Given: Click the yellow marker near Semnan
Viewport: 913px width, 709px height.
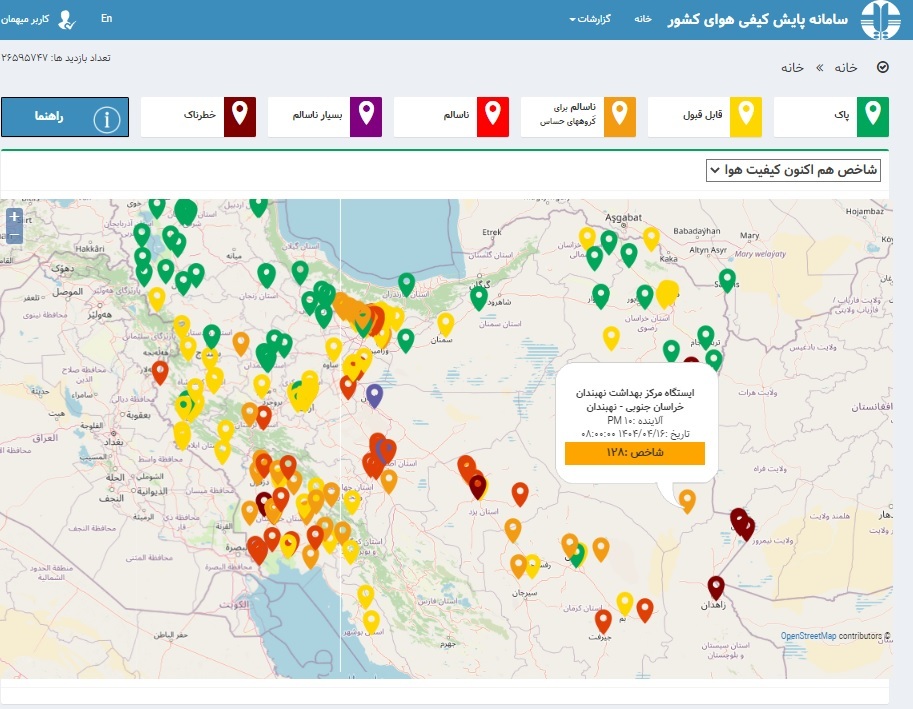Looking at the screenshot, I should point(445,324).
